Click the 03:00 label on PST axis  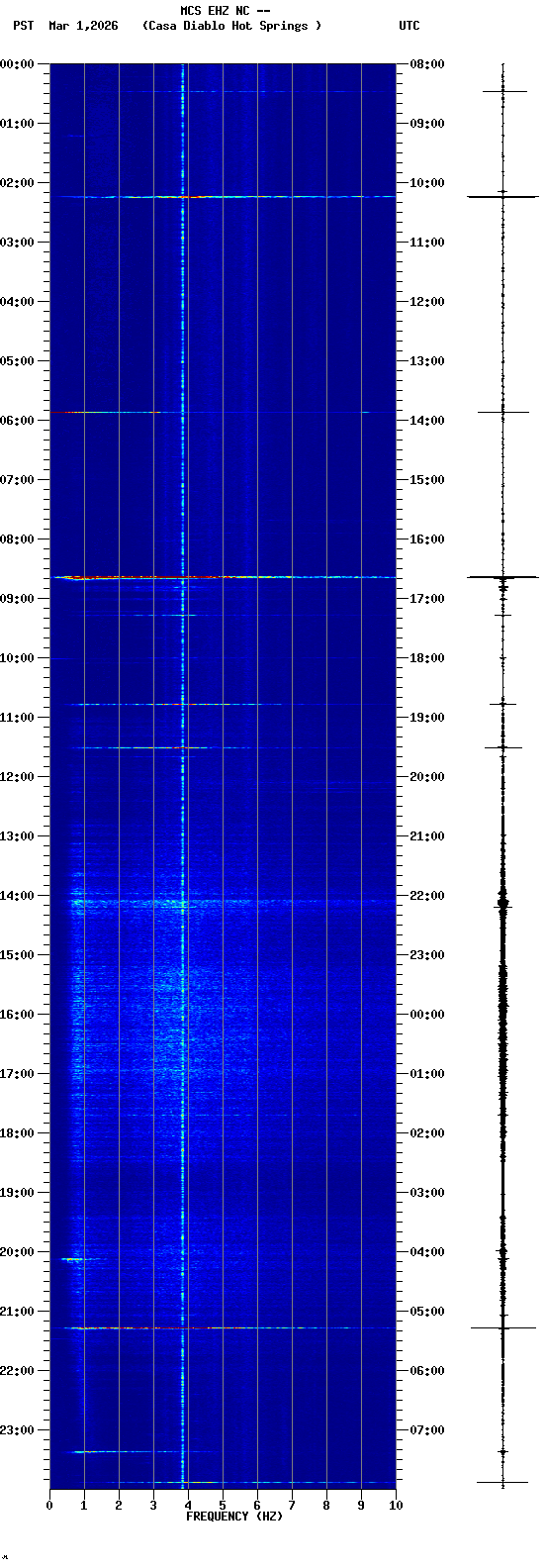pyautogui.click(x=17, y=243)
